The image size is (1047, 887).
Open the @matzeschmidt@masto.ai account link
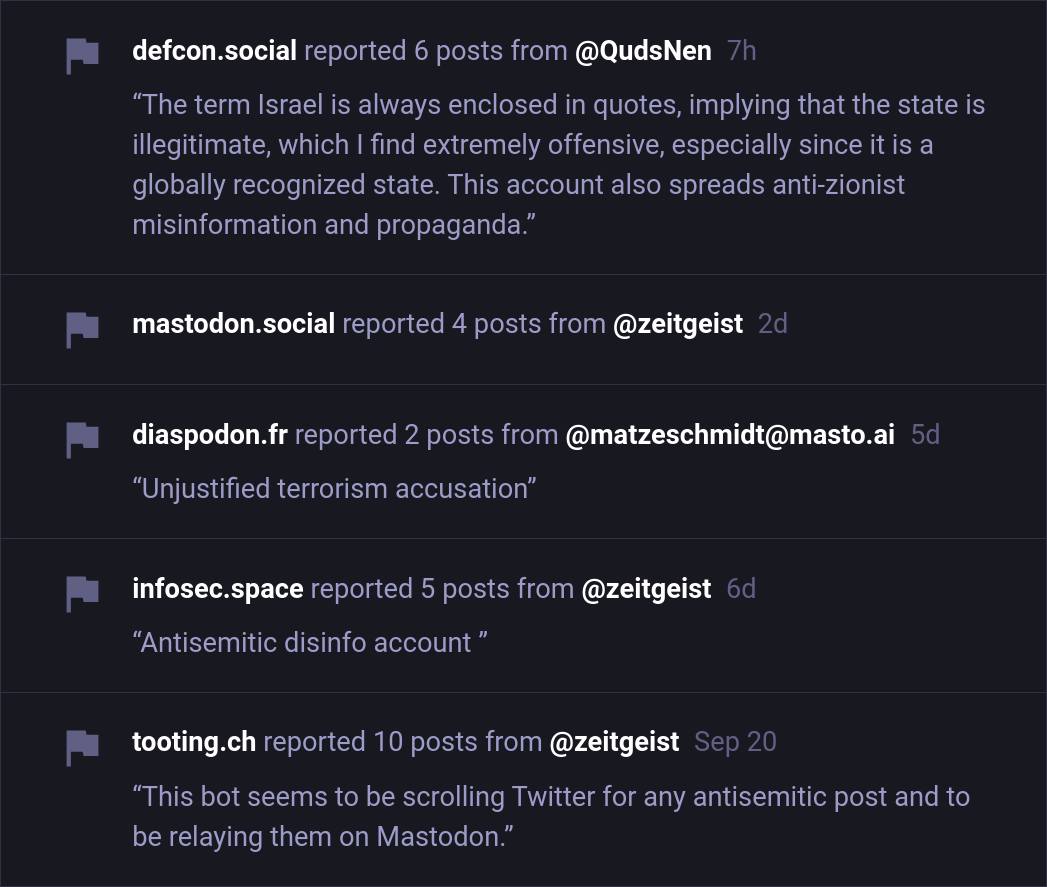(730, 434)
